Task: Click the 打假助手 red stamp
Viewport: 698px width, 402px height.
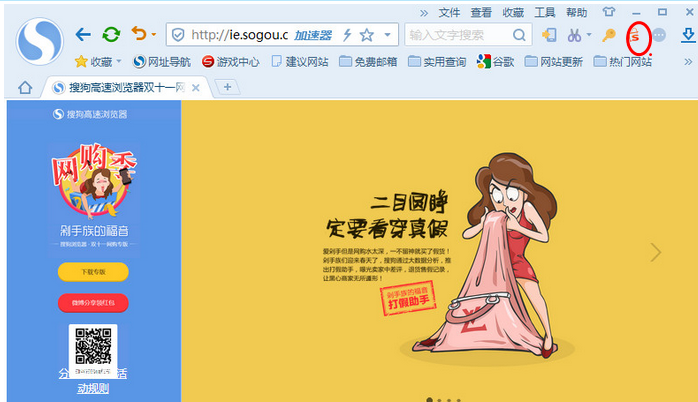Action: point(408,298)
